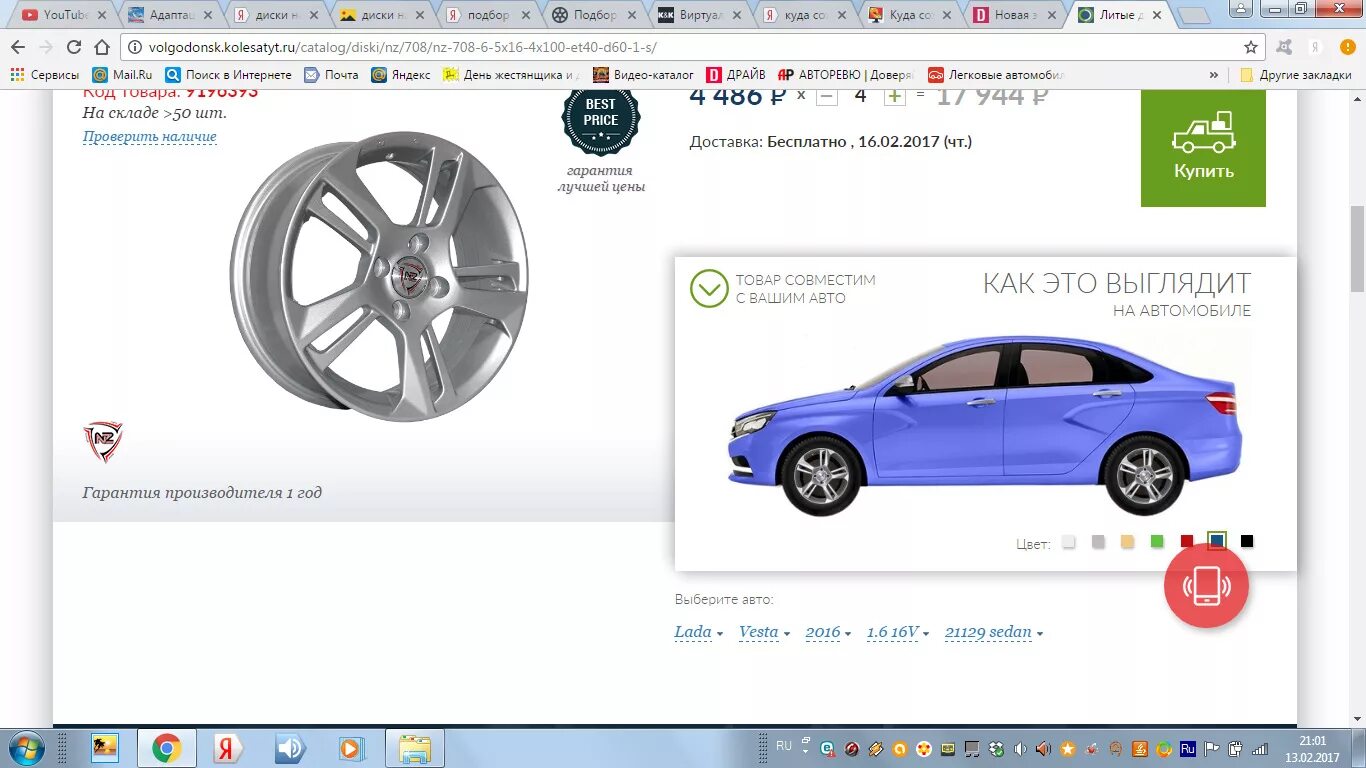
Task: Open Другие закладки folder
Action: click(1296, 75)
